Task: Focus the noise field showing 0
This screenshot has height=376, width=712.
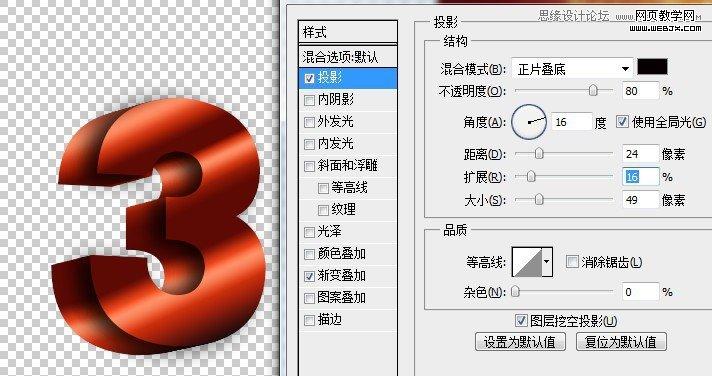Action: tap(640, 292)
